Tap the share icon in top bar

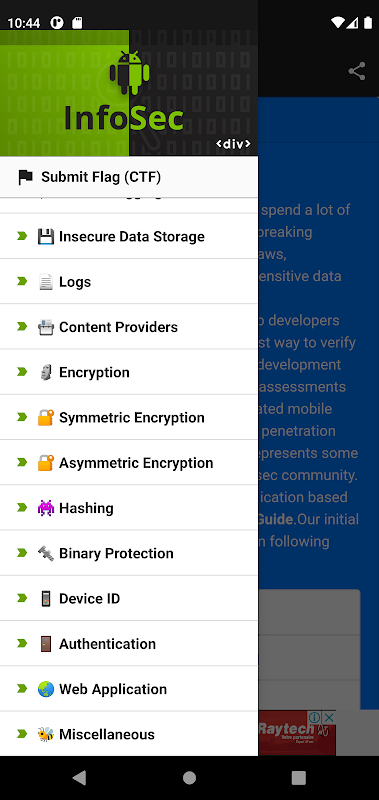(x=357, y=71)
